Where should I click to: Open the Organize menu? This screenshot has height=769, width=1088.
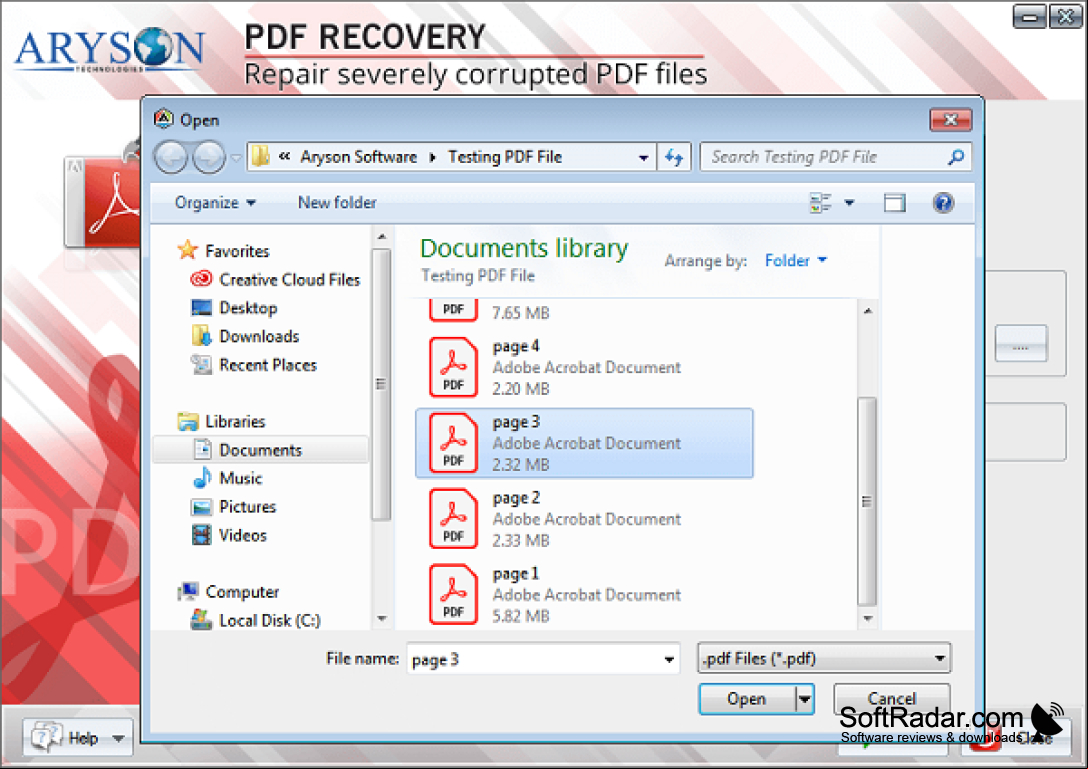215,203
